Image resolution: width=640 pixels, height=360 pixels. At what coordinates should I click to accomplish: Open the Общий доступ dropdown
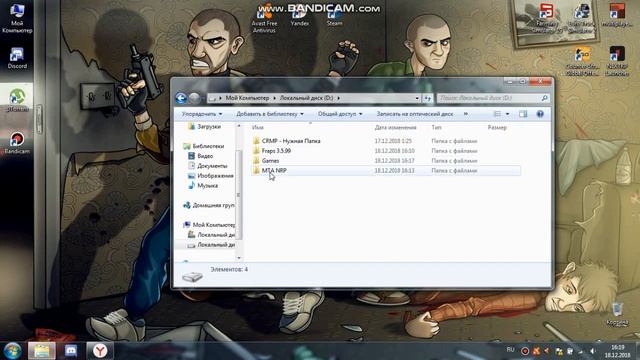[x=340, y=114]
